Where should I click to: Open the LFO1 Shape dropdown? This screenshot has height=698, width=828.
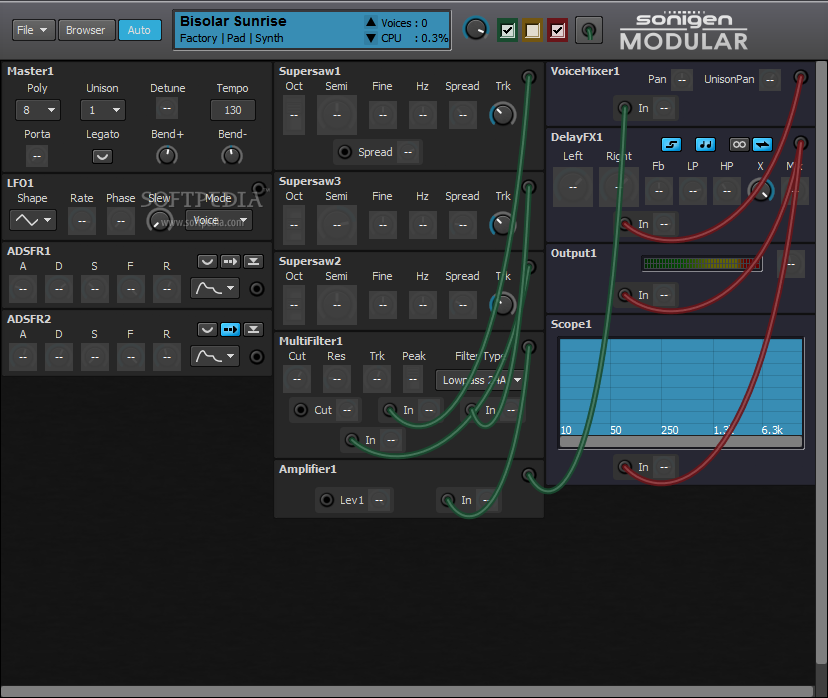coord(33,220)
